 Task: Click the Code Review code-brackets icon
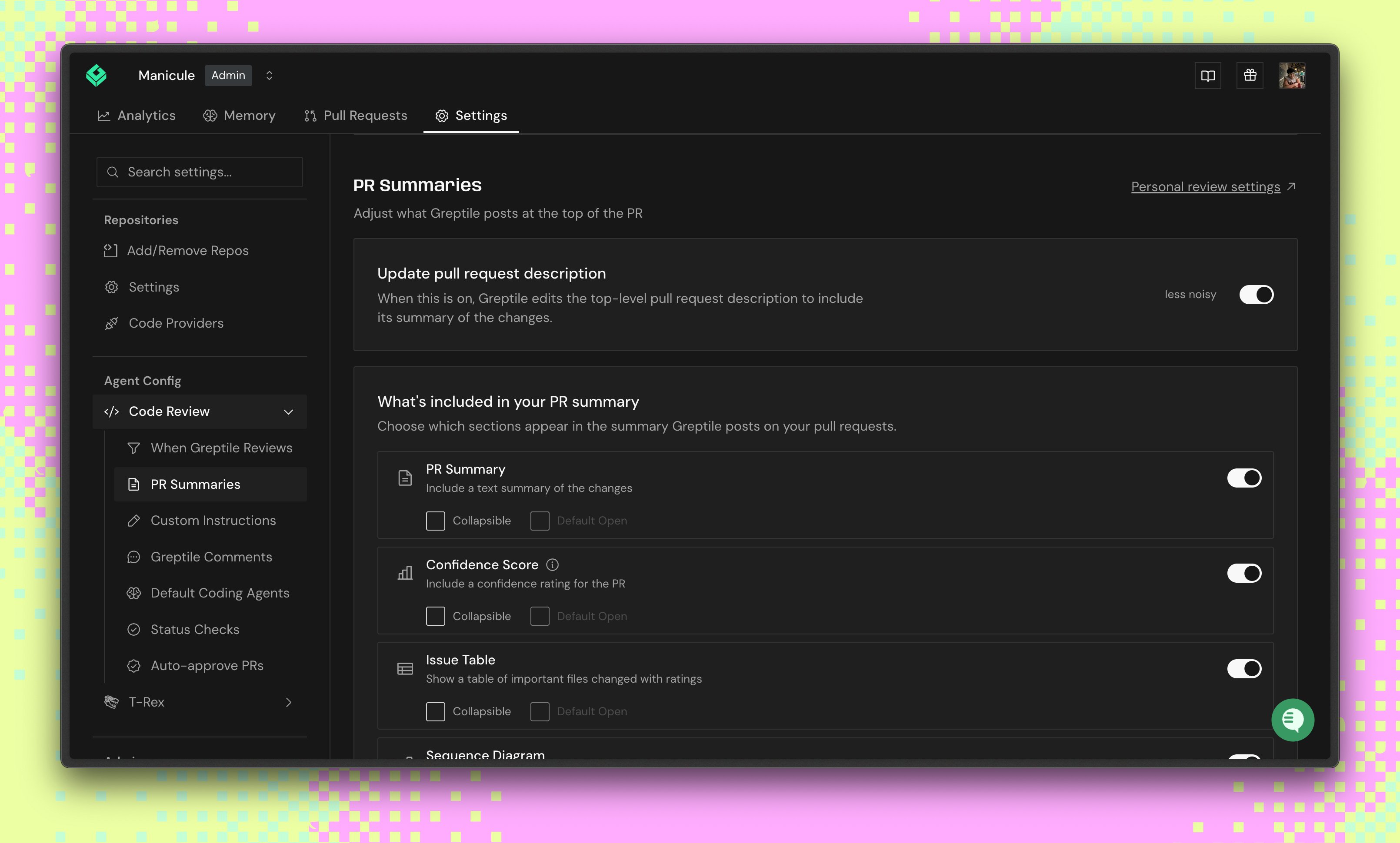pyautogui.click(x=111, y=412)
